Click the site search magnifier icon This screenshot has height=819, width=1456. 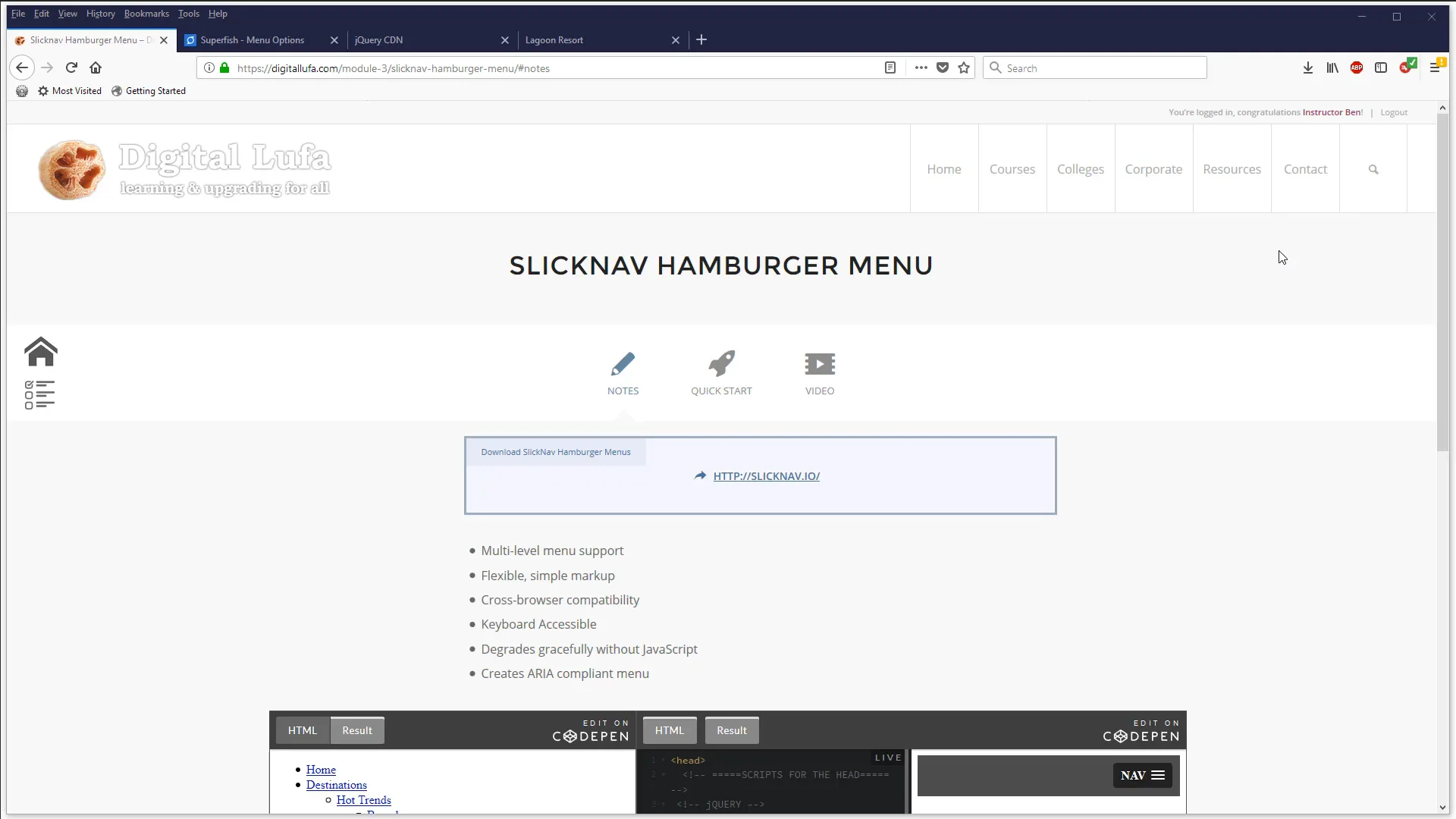(x=1373, y=169)
